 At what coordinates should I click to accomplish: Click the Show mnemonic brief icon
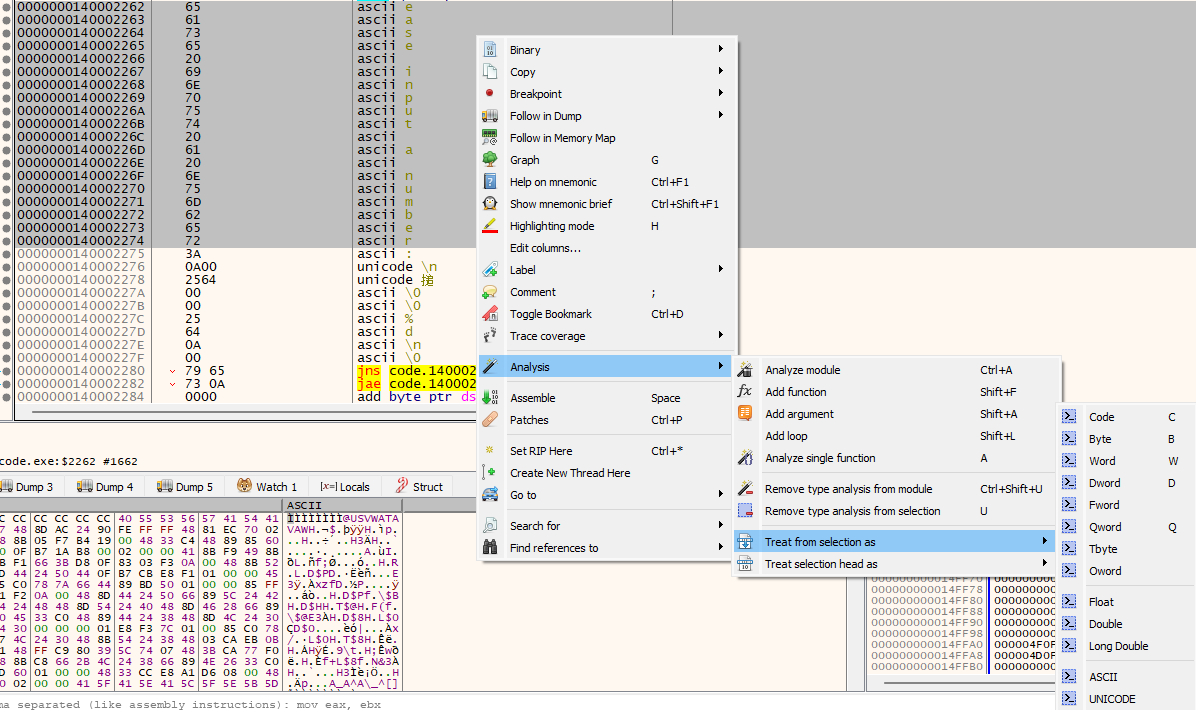pyautogui.click(x=490, y=204)
